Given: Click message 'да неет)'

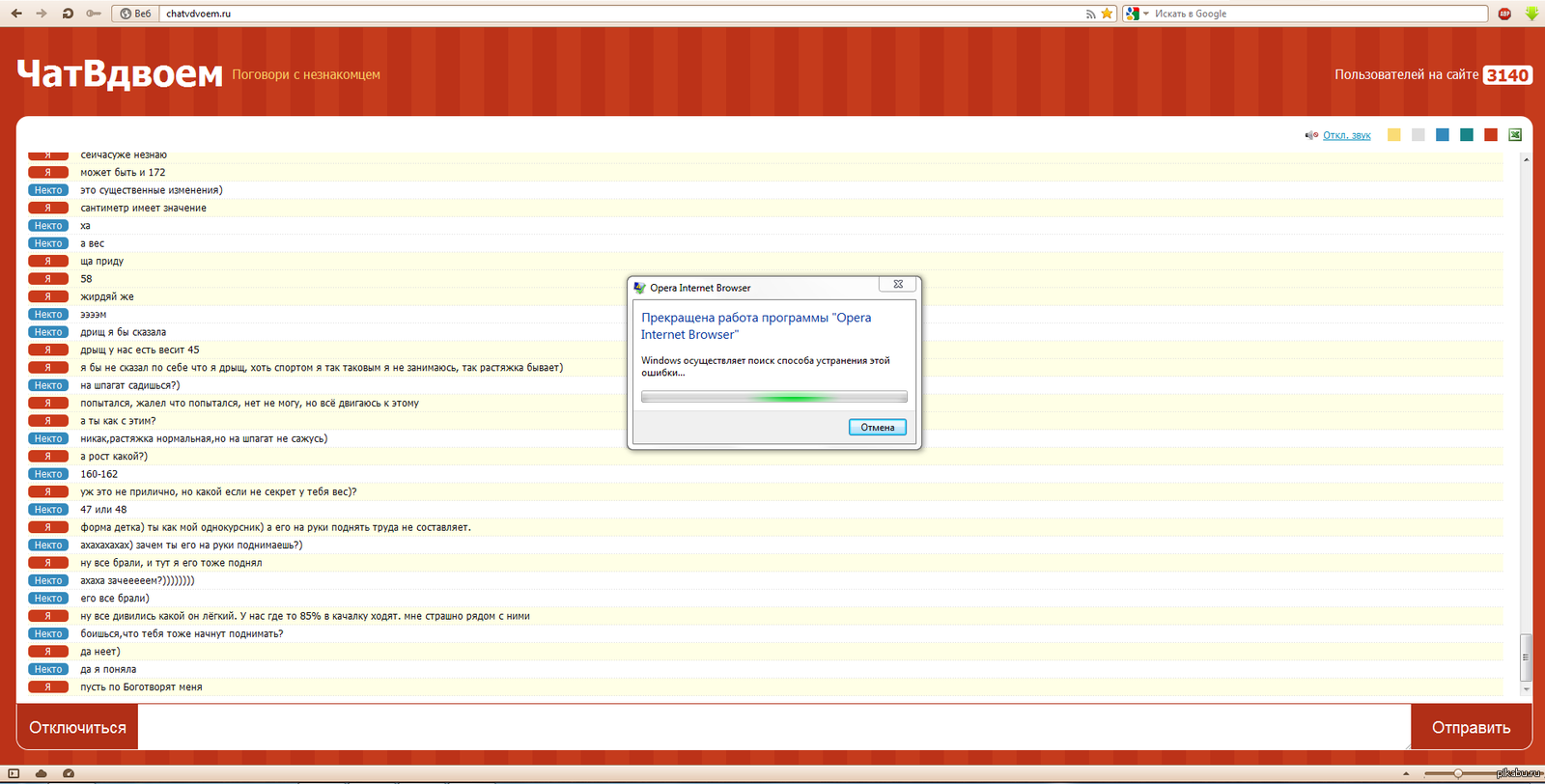Looking at the screenshot, I should 100,652.
